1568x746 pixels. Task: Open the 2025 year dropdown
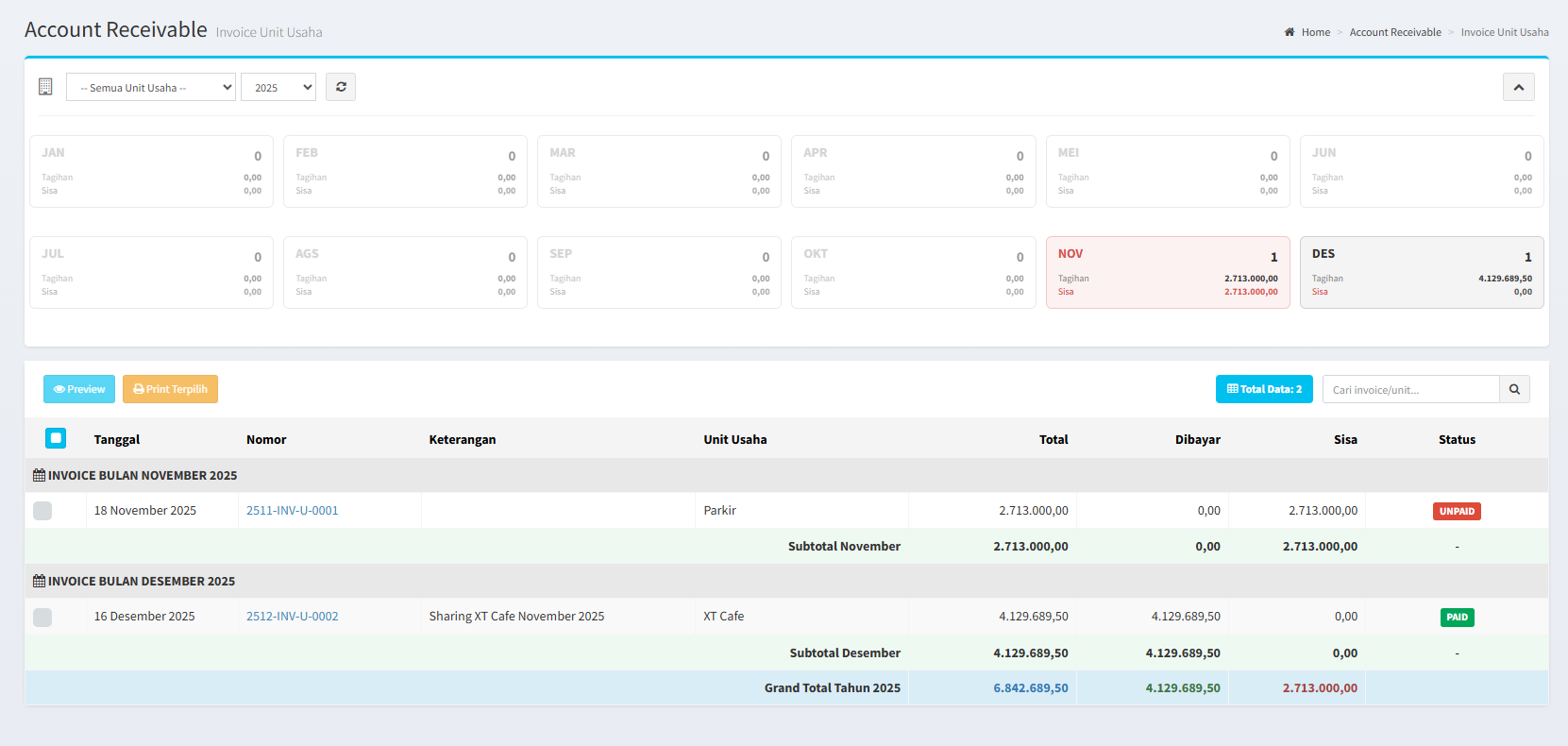278,87
